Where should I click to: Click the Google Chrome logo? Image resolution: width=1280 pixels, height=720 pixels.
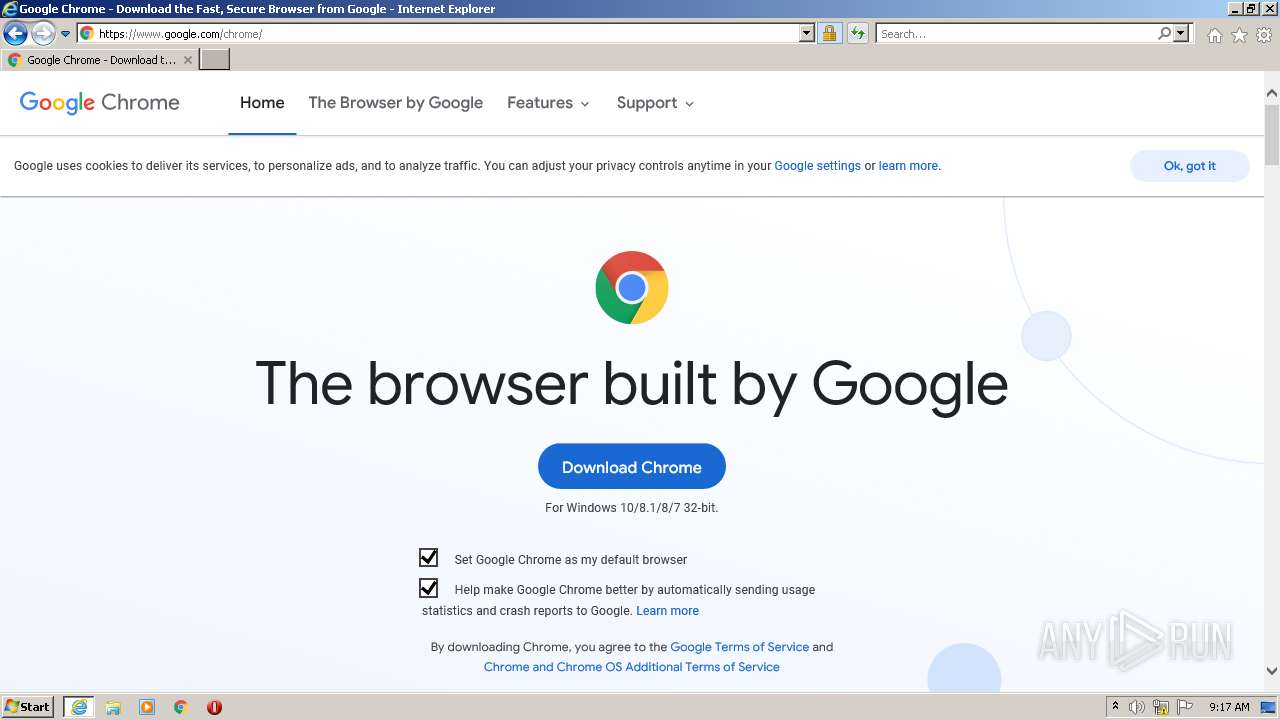pos(99,103)
